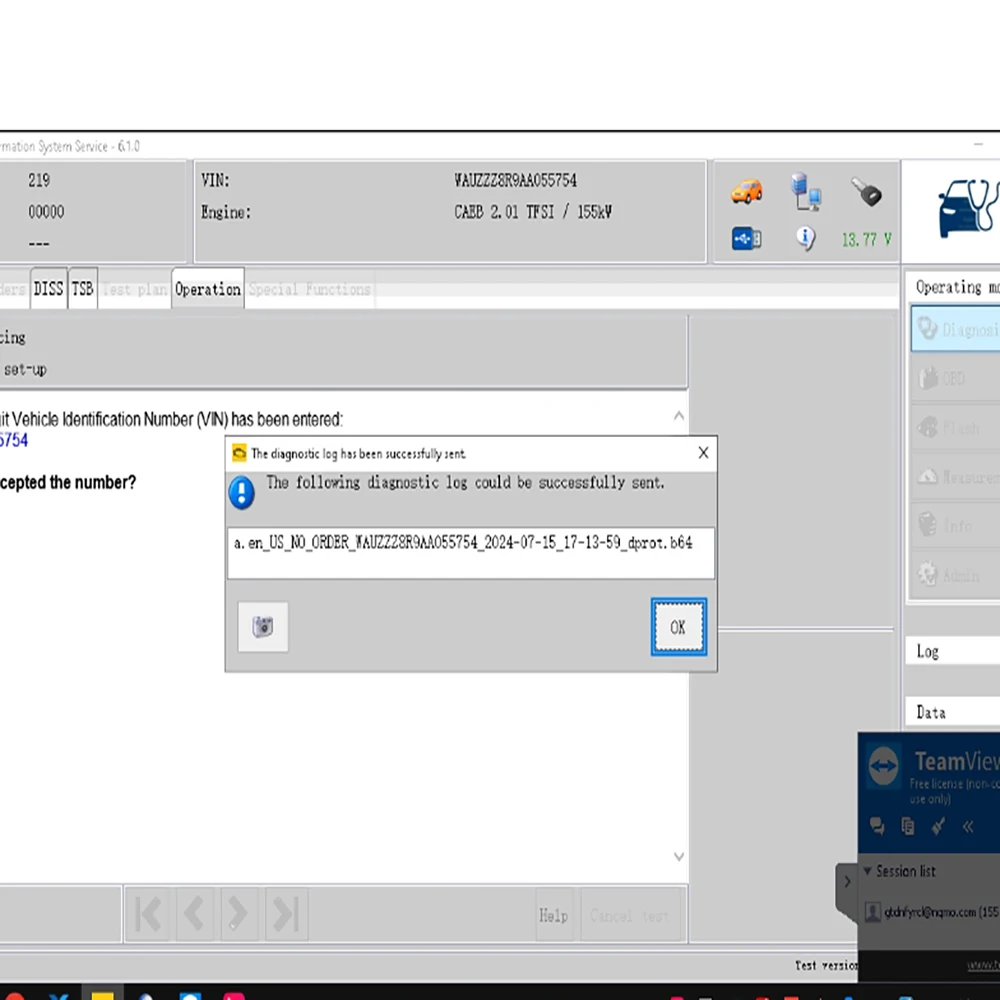Minimize the ODIS Service window
This screenshot has height=1000, width=1000.
click(978, 145)
